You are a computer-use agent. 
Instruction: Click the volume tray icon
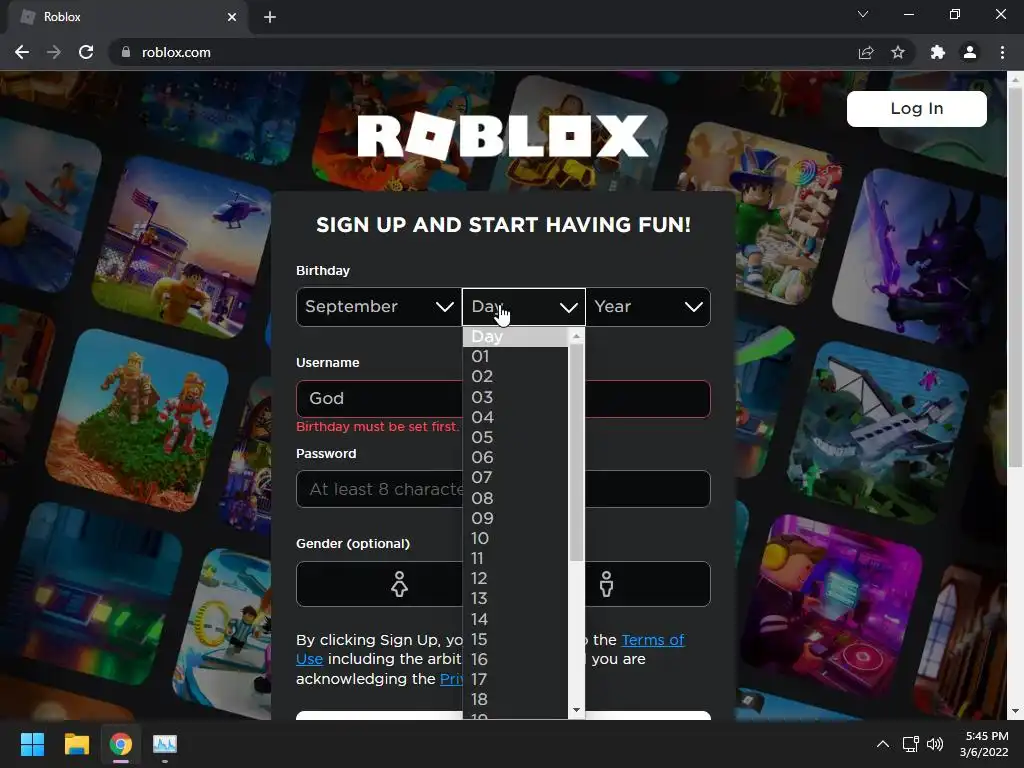[935, 744]
